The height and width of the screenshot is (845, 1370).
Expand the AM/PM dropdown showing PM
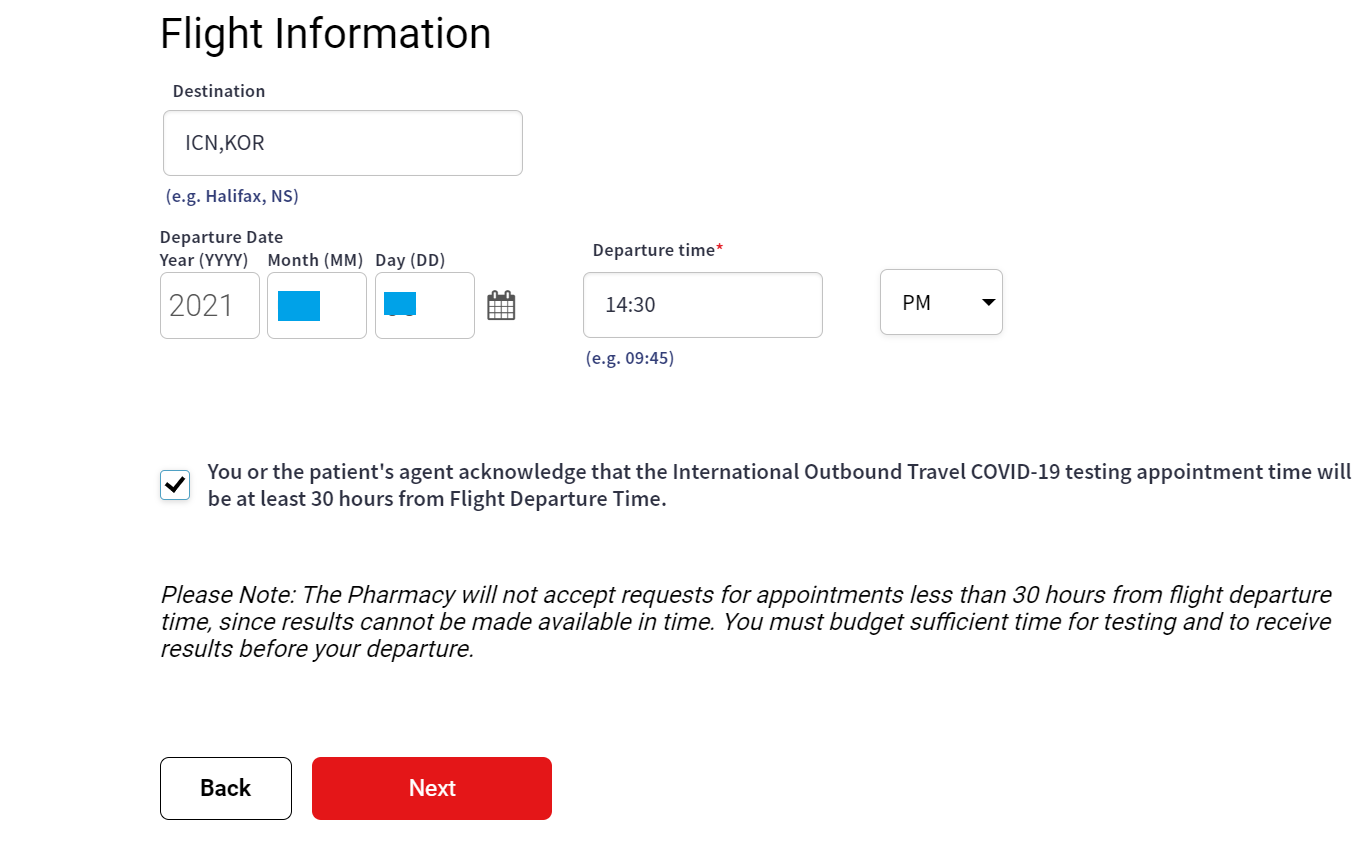point(941,302)
